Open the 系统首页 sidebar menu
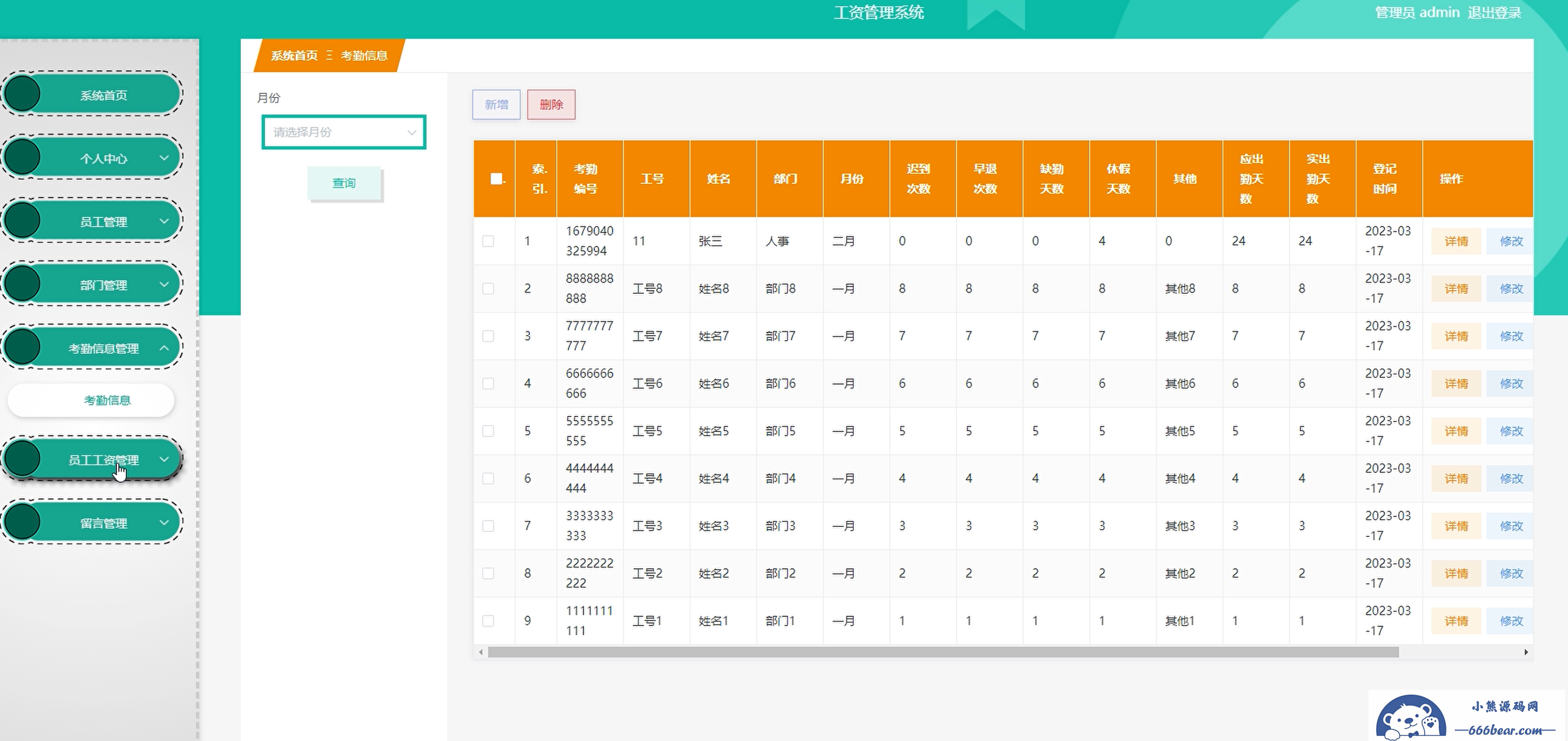1568x741 pixels. click(x=93, y=94)
